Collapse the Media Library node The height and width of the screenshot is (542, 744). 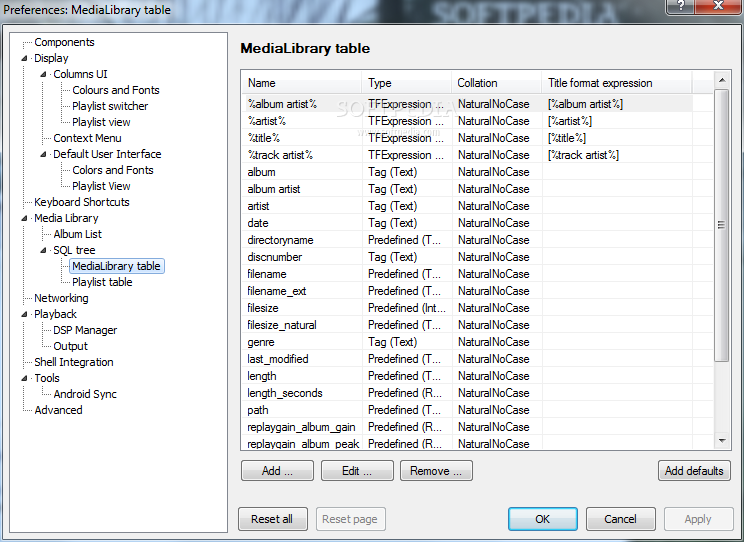pyautogui.click(x=24, y=218)
